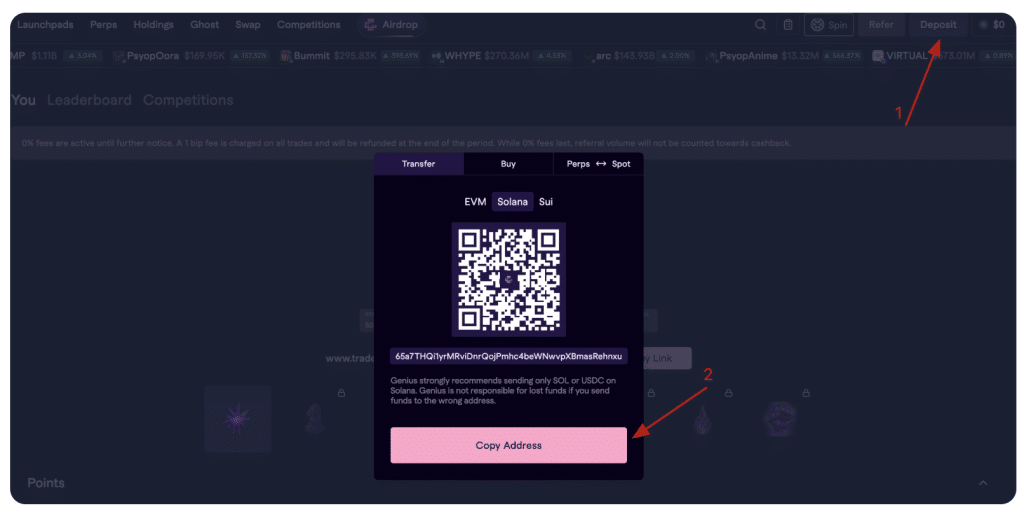Choose the Sui network option

coord(546,202)
